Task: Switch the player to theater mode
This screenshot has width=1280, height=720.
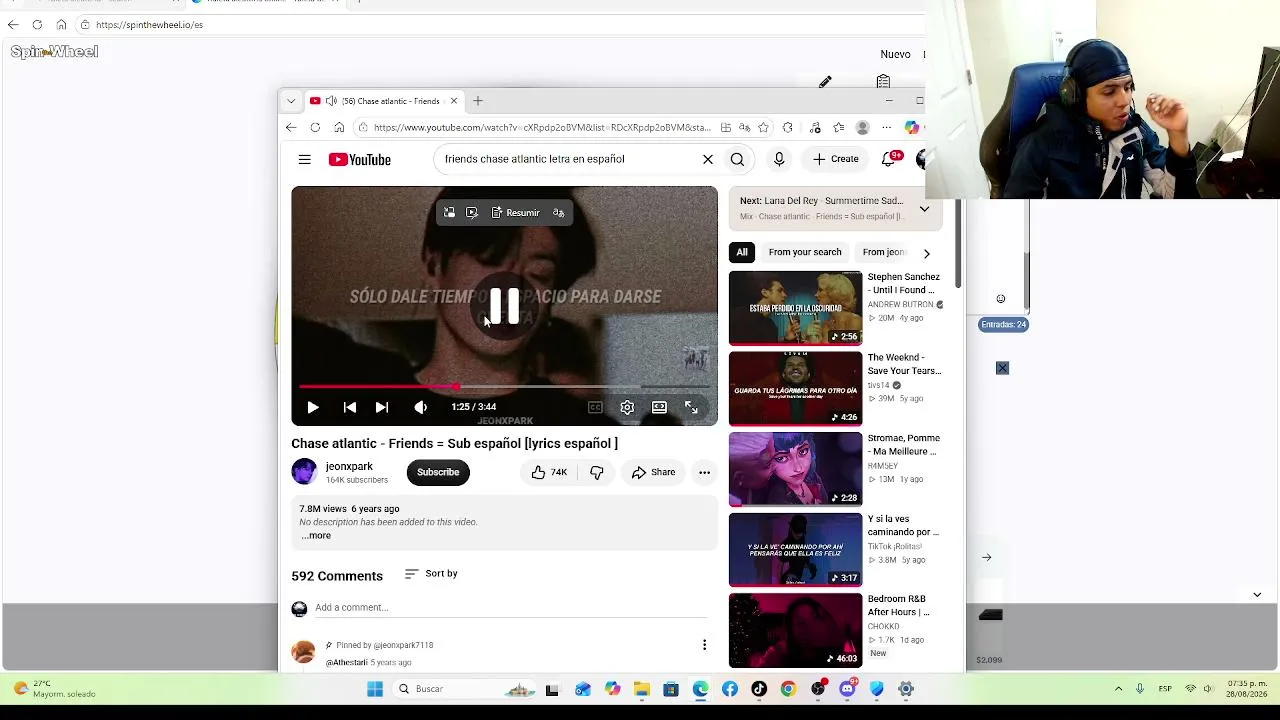Action: pos(659,407)
